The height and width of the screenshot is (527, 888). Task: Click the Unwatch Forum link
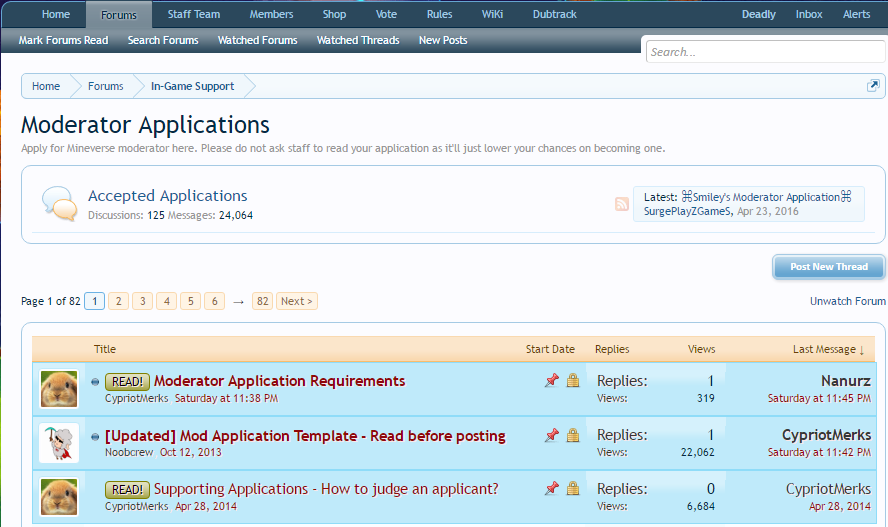(x=847, y=301)
